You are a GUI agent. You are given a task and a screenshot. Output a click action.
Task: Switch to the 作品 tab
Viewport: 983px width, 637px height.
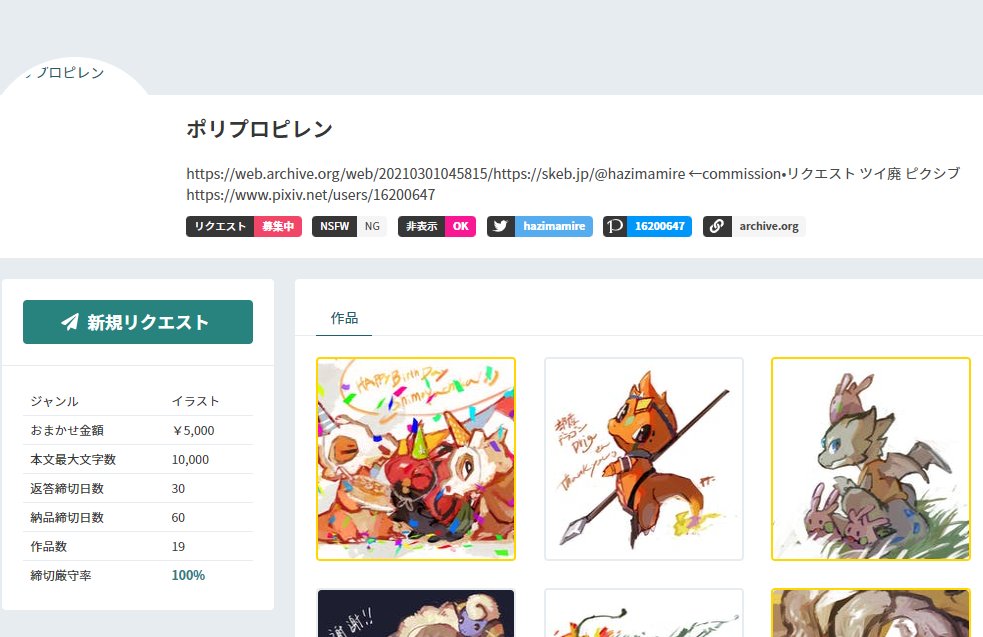[x=344, y=318]
